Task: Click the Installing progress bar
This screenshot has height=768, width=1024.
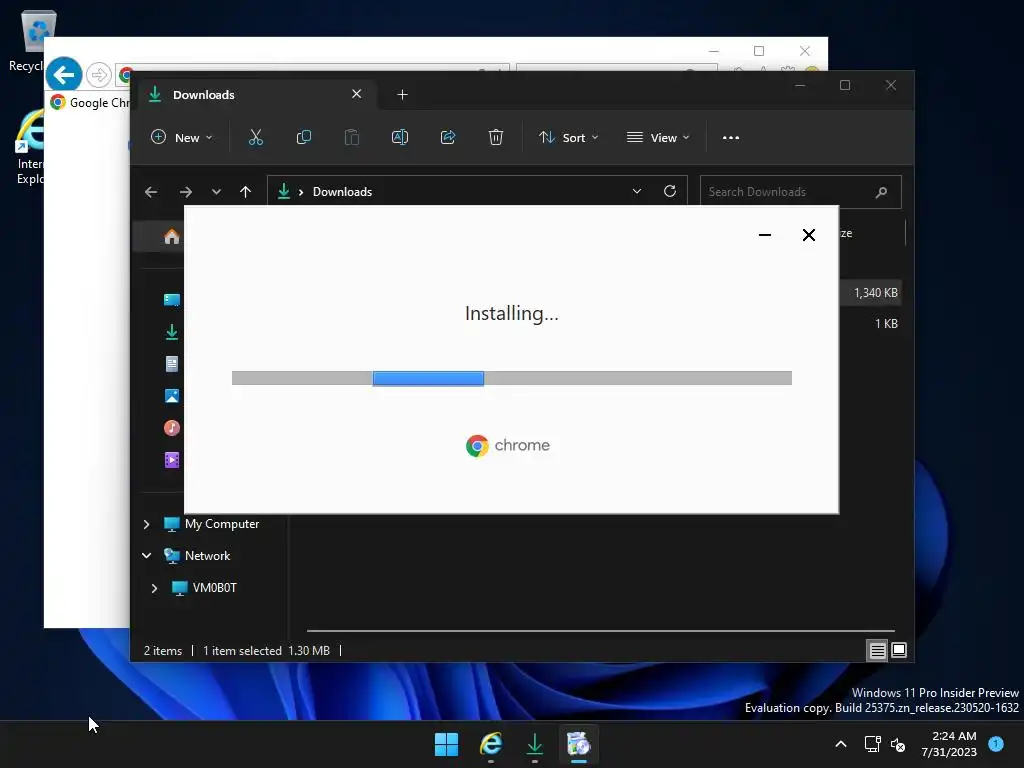Action: (x=512, y=378)
